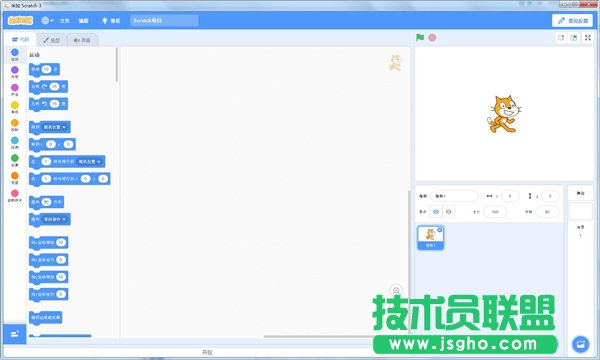Click the set y to 0 block
600x360 pixels.
(48, 294)
